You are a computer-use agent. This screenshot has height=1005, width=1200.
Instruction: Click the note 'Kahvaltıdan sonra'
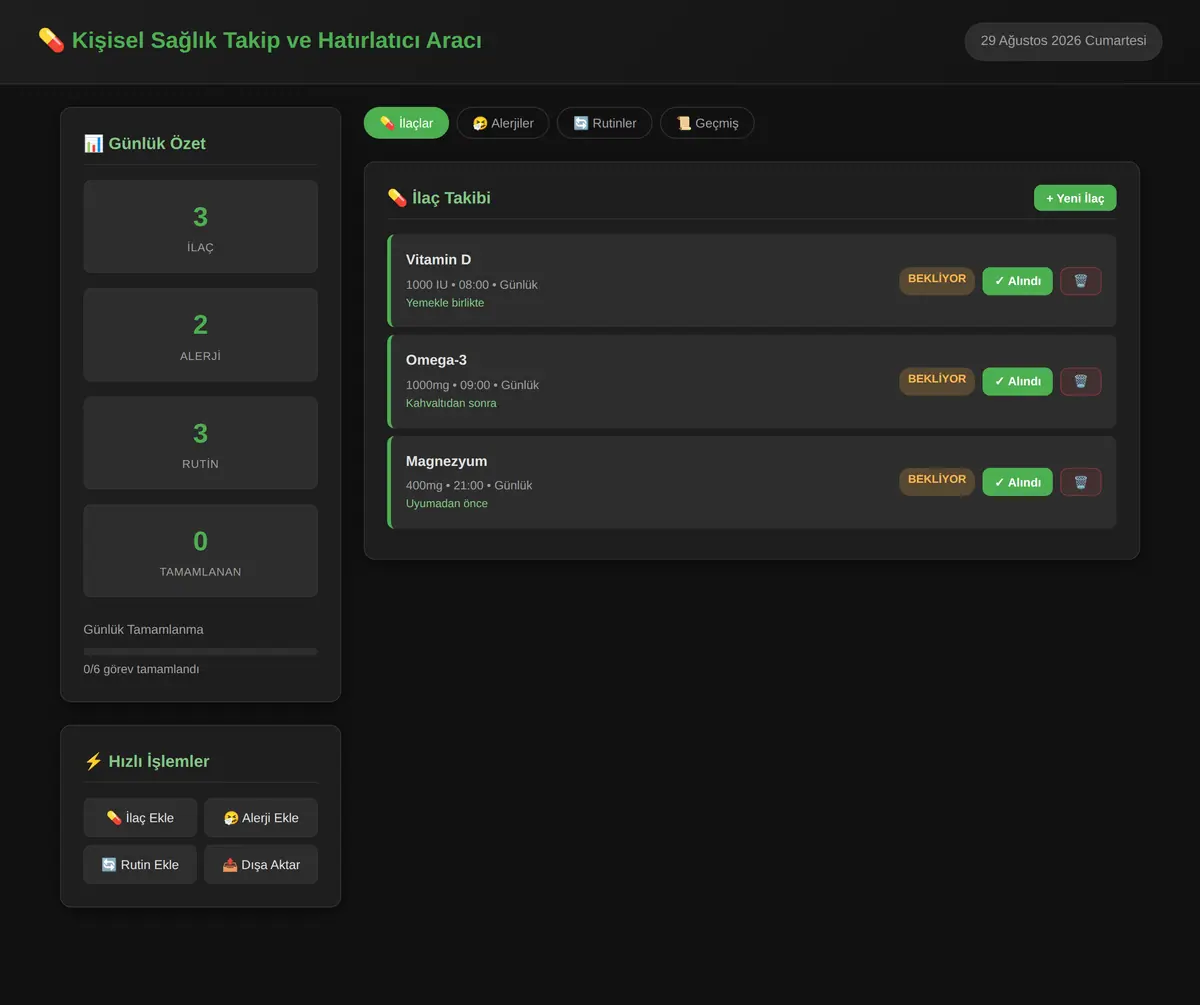[451, 403]
